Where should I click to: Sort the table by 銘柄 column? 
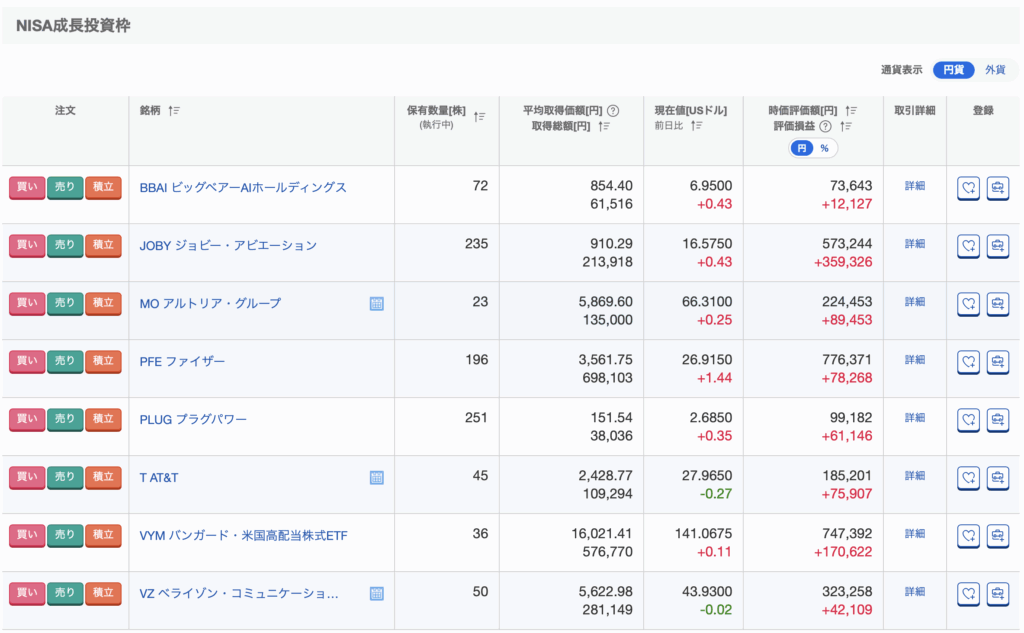(x=174, y=111)
